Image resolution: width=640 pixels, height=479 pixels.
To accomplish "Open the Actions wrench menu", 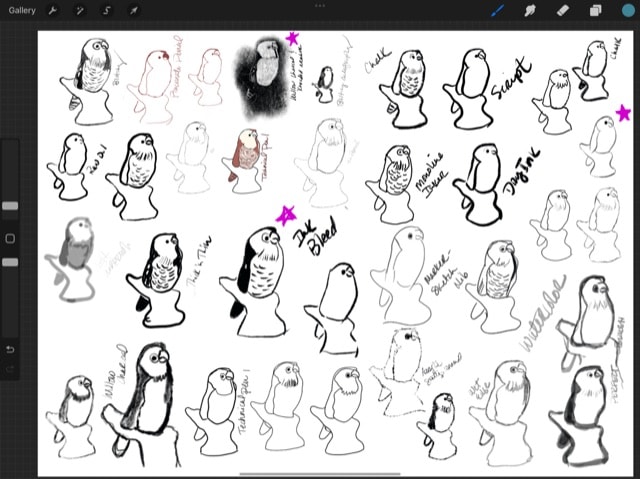I will click(x=52, y=11).
